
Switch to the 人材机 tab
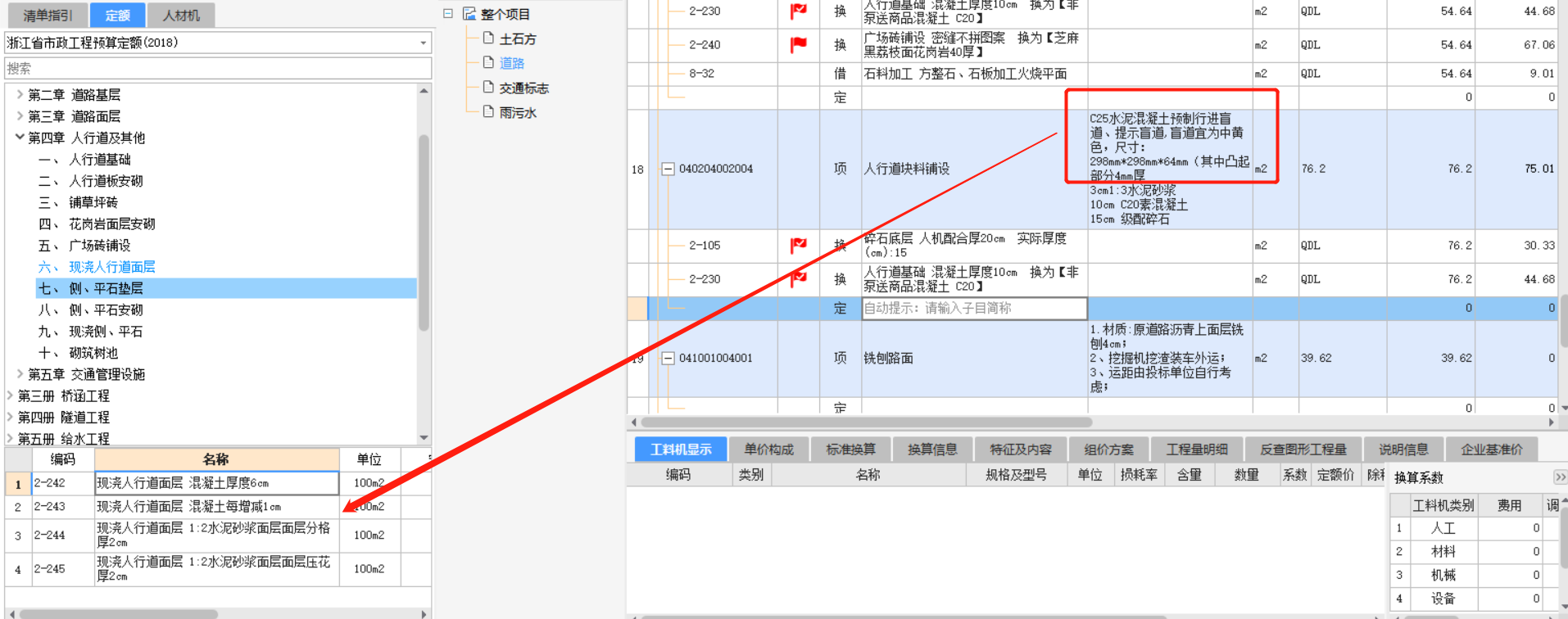[x=181, y=15]
